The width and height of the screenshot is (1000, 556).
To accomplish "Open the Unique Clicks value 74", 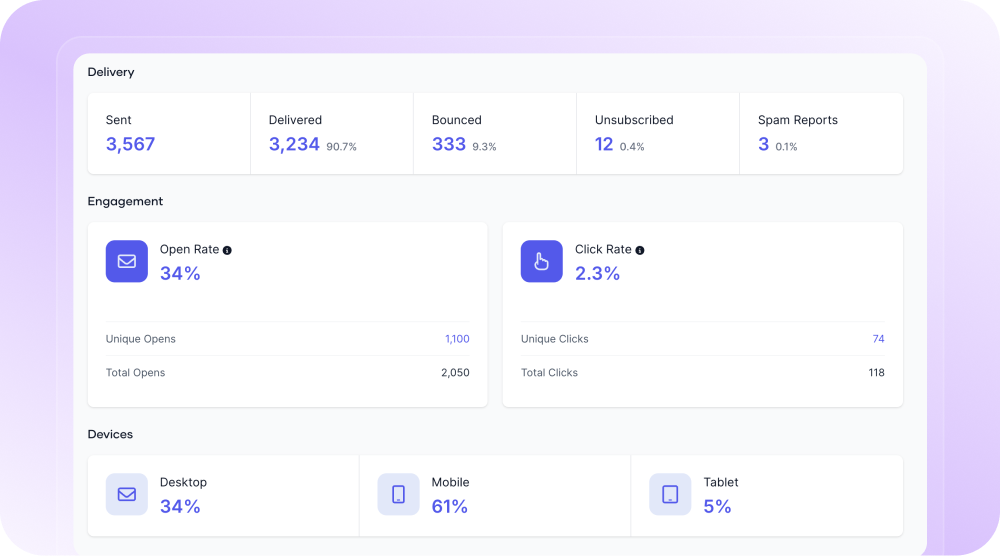I will (x=878, y=339).
